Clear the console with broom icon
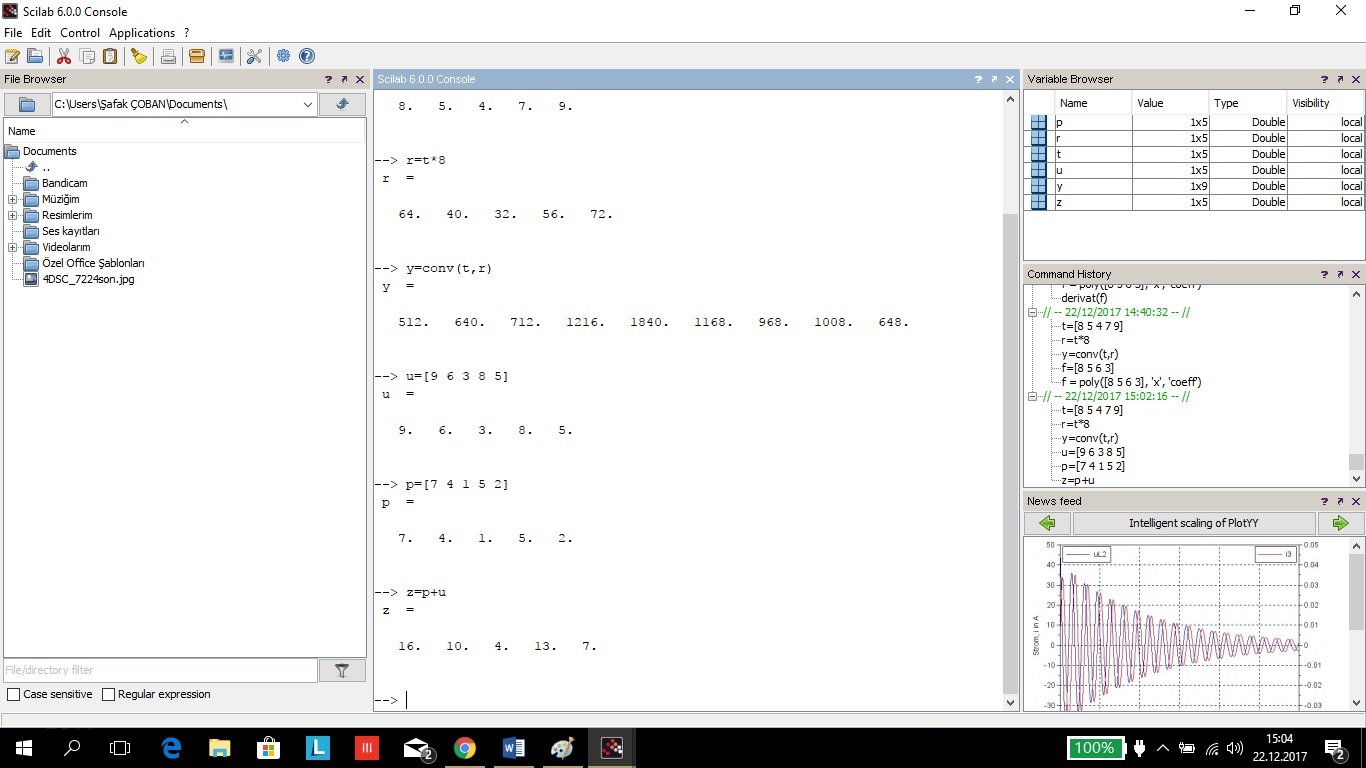The width and height of the screenshot is (1366, 768). 139,56
